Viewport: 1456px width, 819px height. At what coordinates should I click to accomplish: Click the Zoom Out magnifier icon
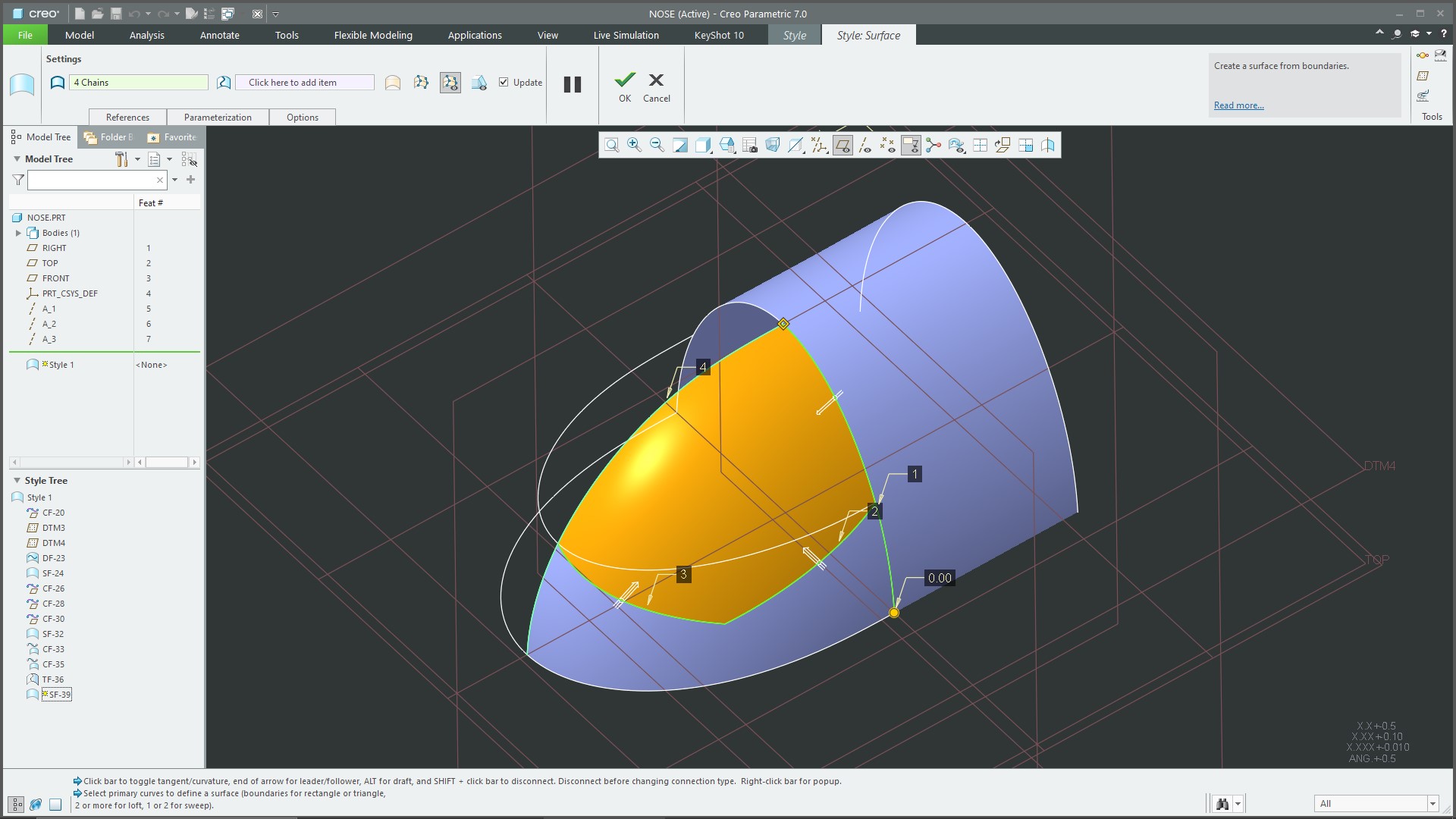657,145
